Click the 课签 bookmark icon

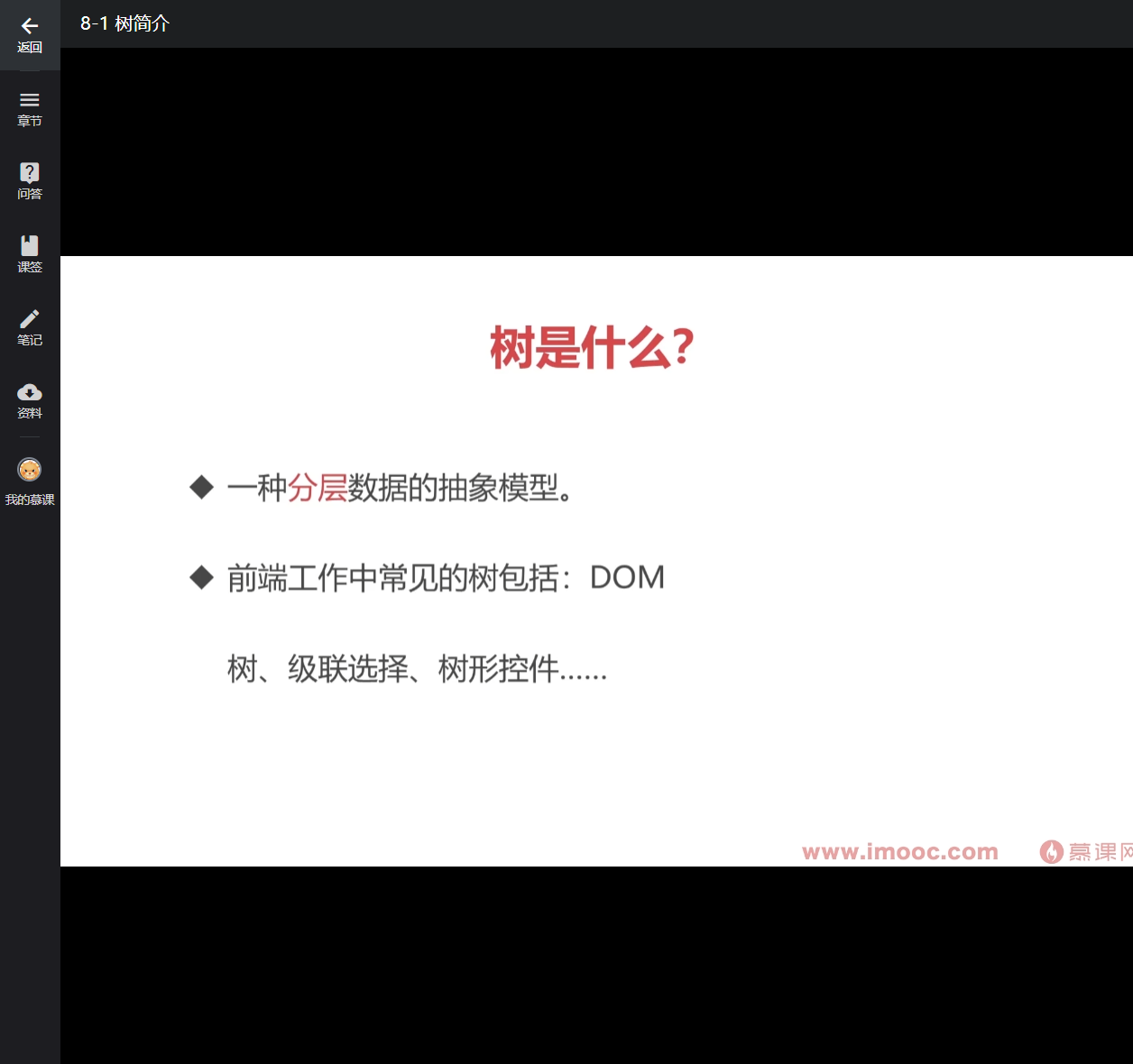tap(30, 246)
